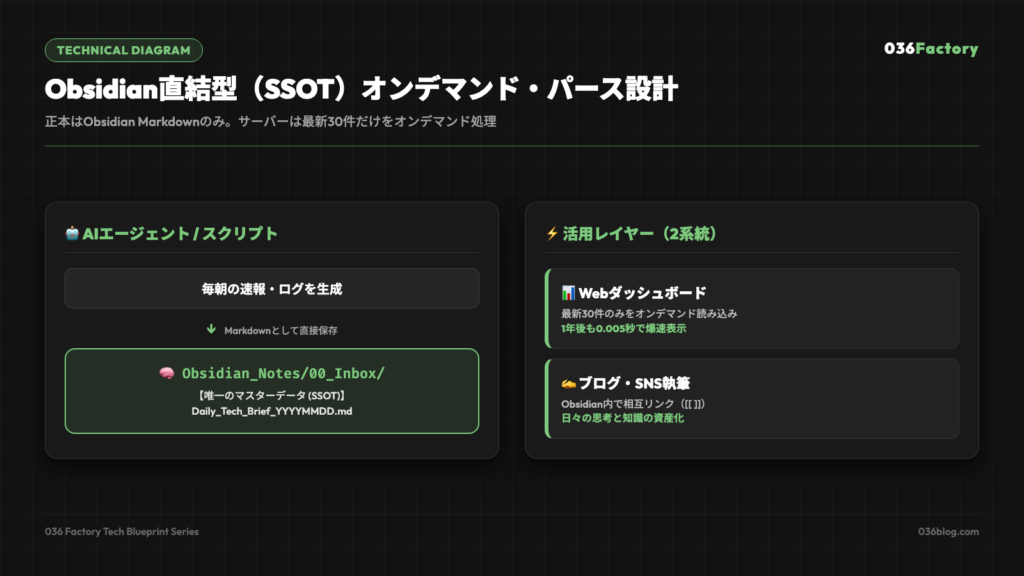Click the 活用レイヤー（2系統）heading
The height and width of the screenshot is (576, 1024).
pos(639,234)
